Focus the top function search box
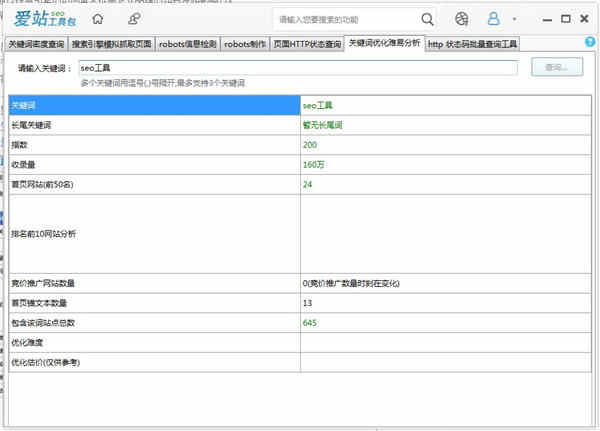This screenshot has width=600, height=431. pyautogui.click(x=345, y=18)
